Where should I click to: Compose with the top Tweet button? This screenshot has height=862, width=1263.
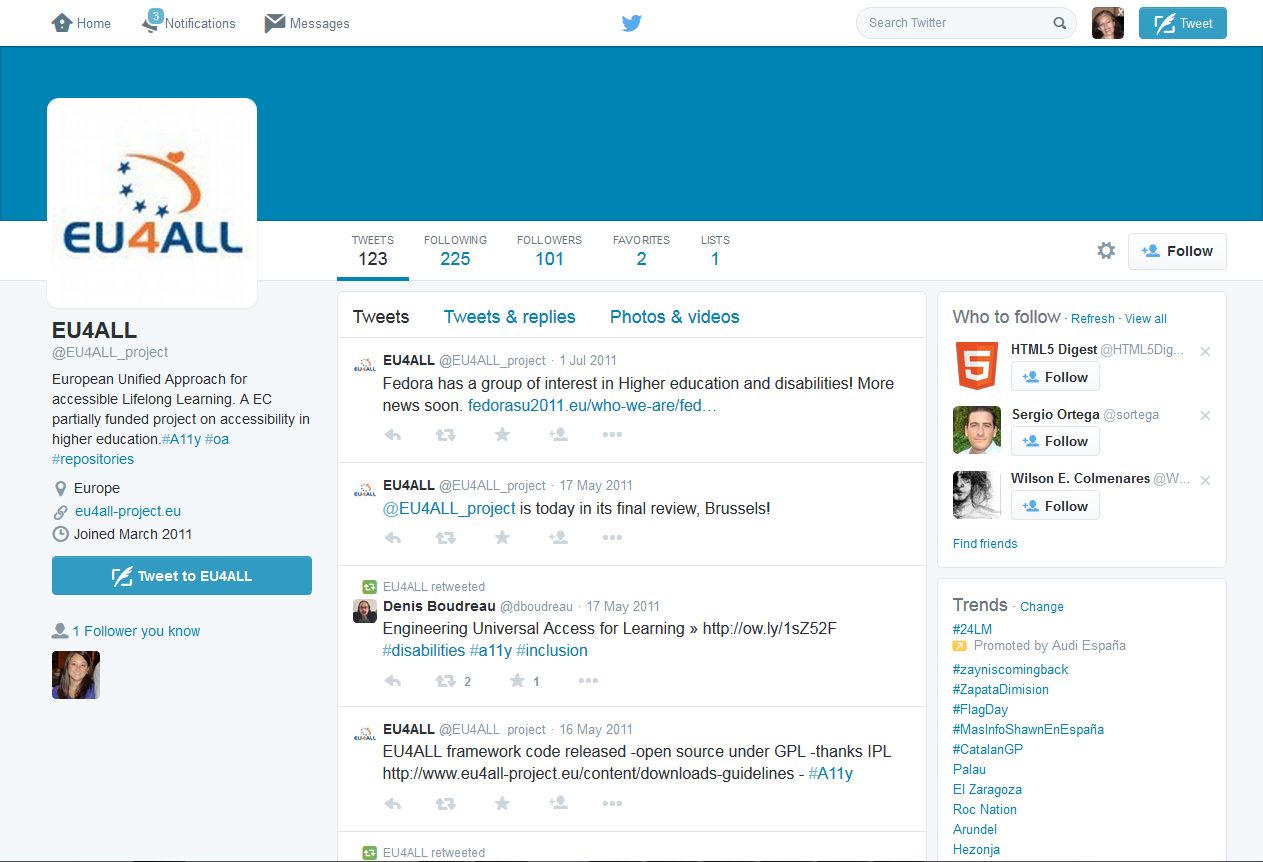click(x=1183, y=23)
